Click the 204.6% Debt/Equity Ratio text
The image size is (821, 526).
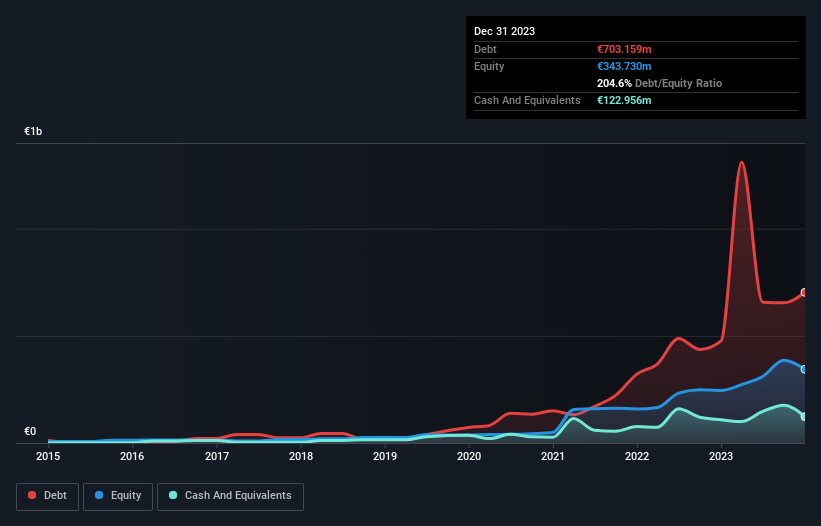pos(659,83)
